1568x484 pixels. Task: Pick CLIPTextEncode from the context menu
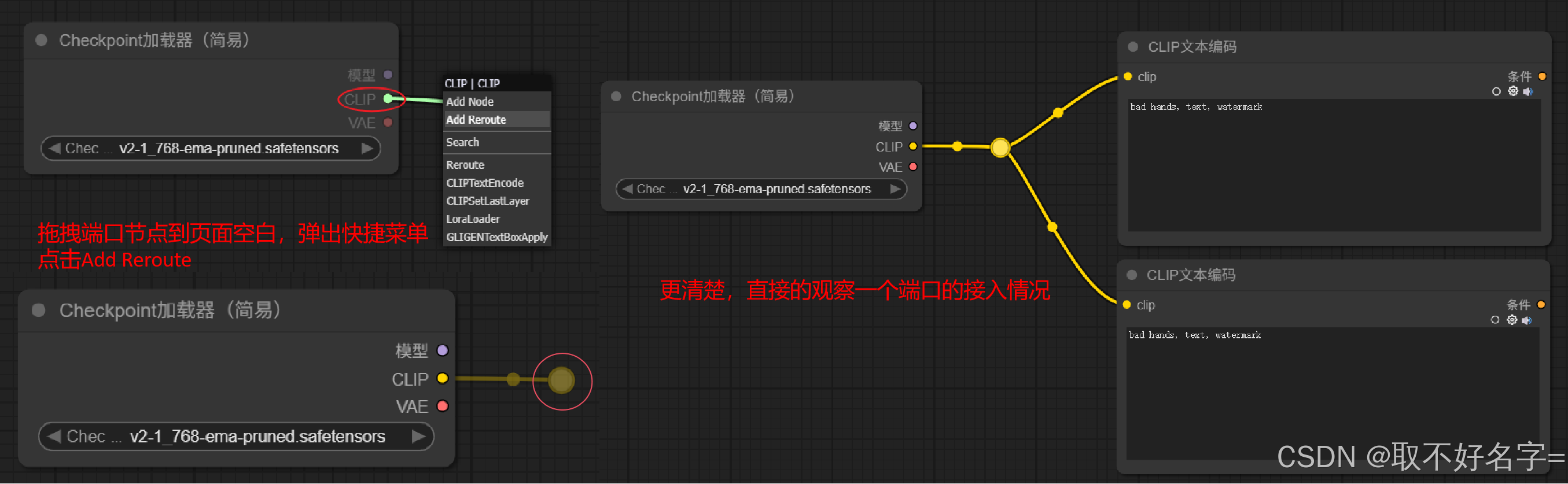click(x=496, y=183)
